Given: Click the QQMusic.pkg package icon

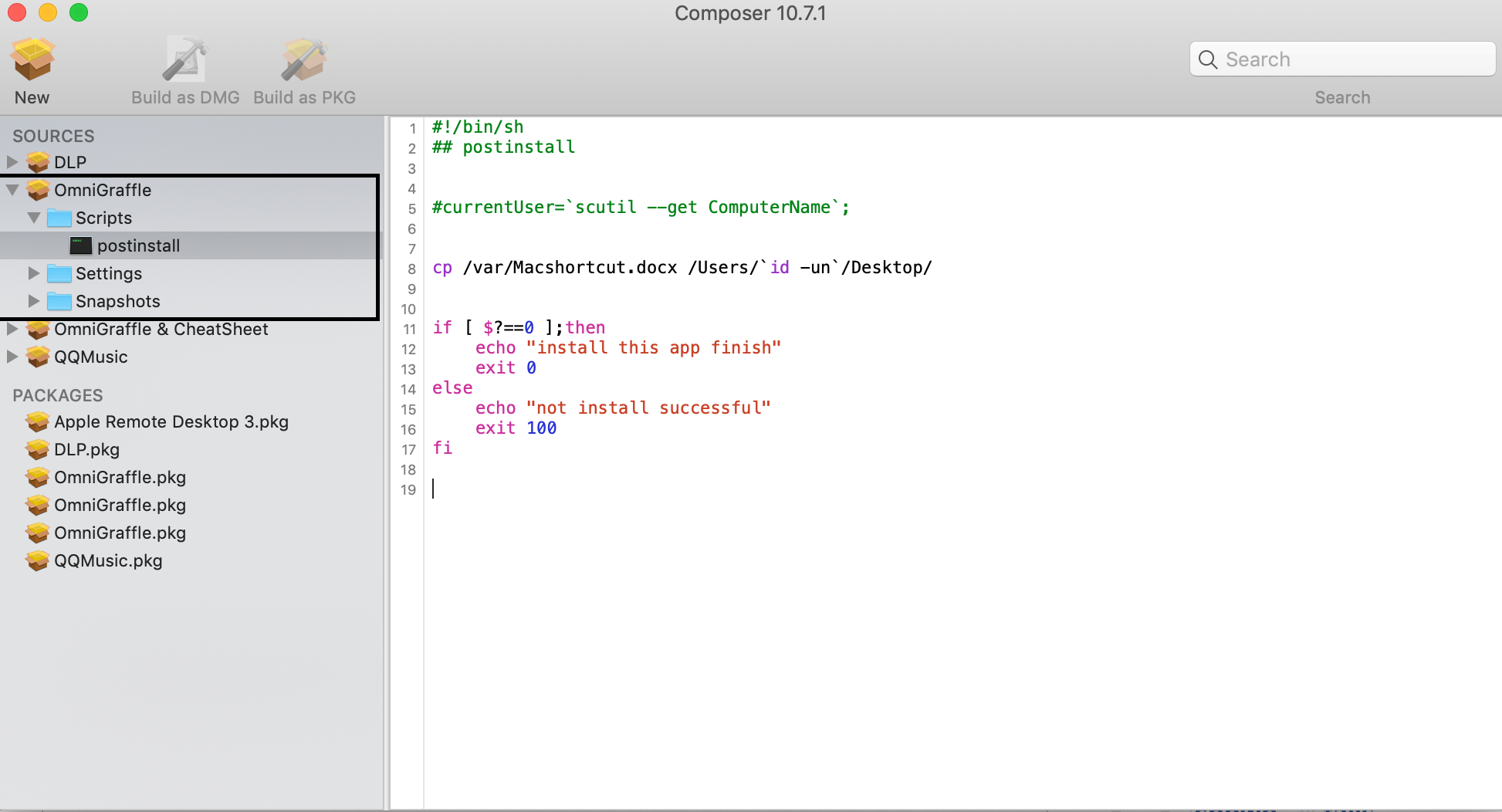Looking at the screenshot, I should click(38, 560).
